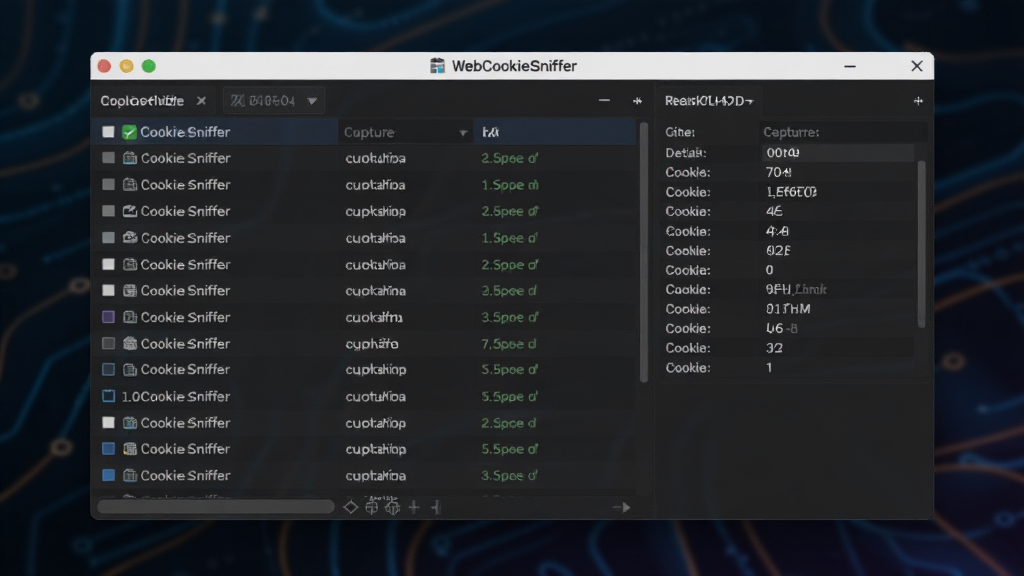Select the left panel's first tab label
1024x576 pixels.
[142, 101]
